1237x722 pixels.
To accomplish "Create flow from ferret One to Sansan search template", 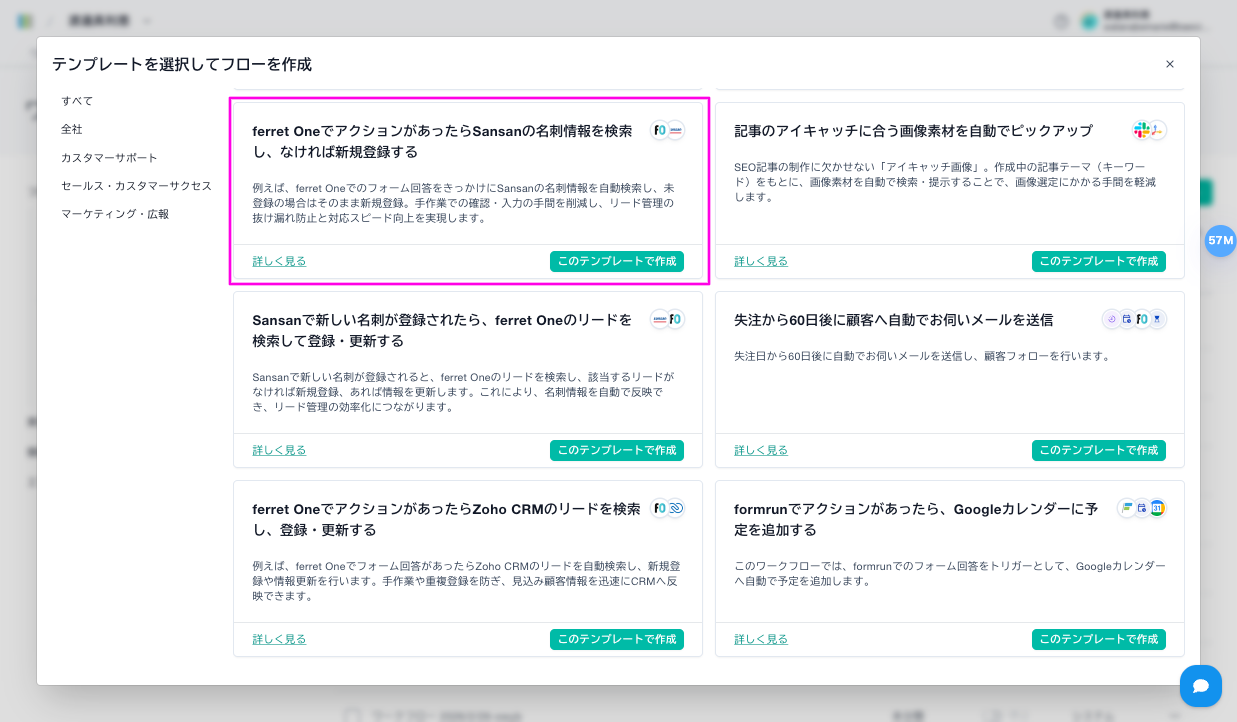I will click(x=616, y=261).
